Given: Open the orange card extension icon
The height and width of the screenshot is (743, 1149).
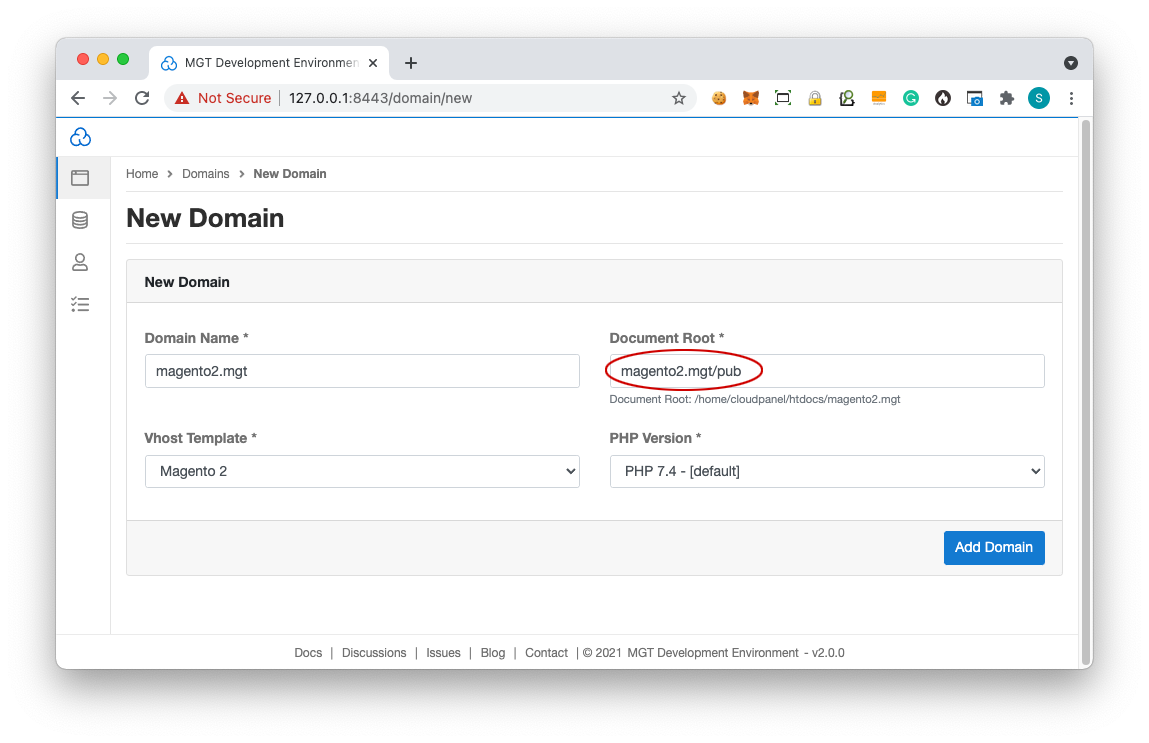Looking at the screenshot, I should point(879,98).
